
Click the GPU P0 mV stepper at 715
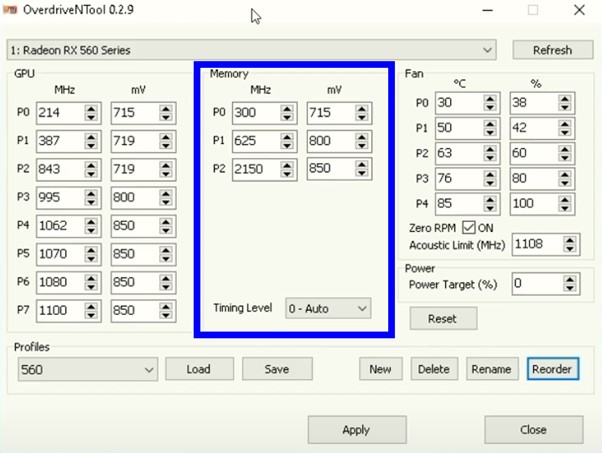[166, 114]
